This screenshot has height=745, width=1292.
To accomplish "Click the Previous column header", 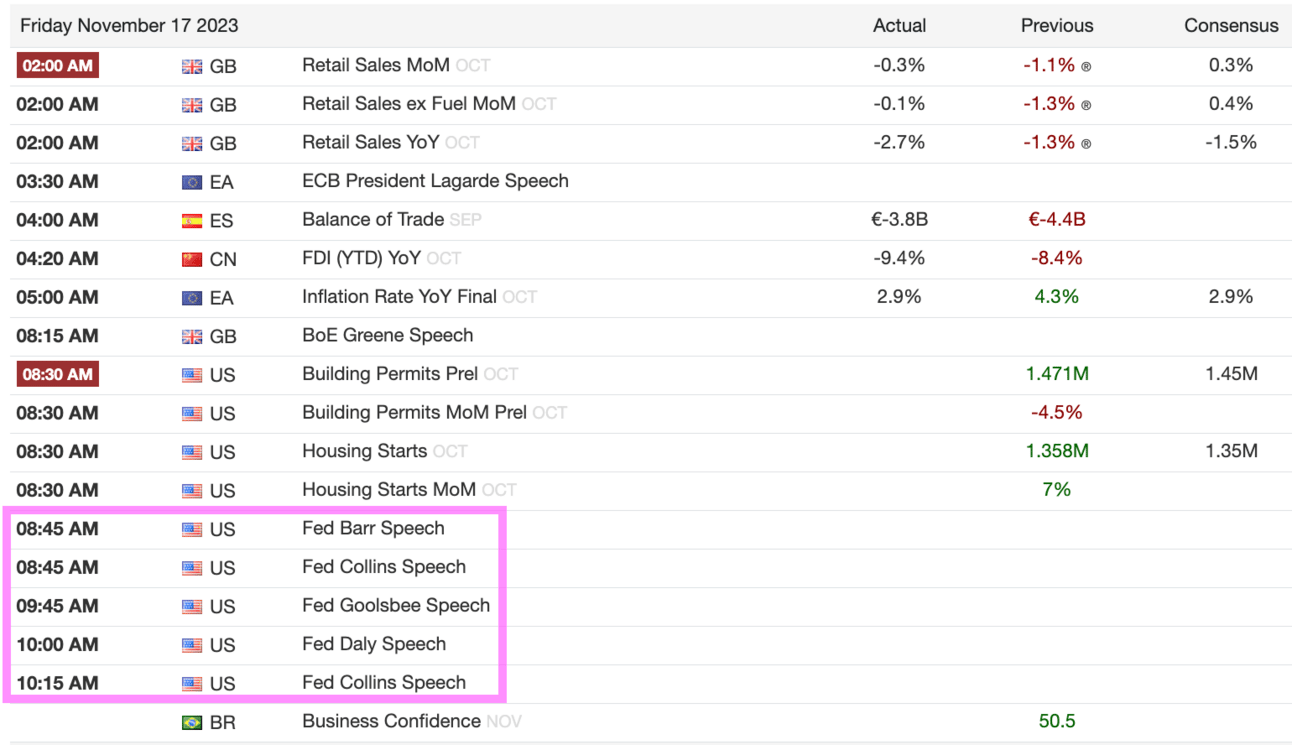I will pyautogui.click(x=1057, y=26).
